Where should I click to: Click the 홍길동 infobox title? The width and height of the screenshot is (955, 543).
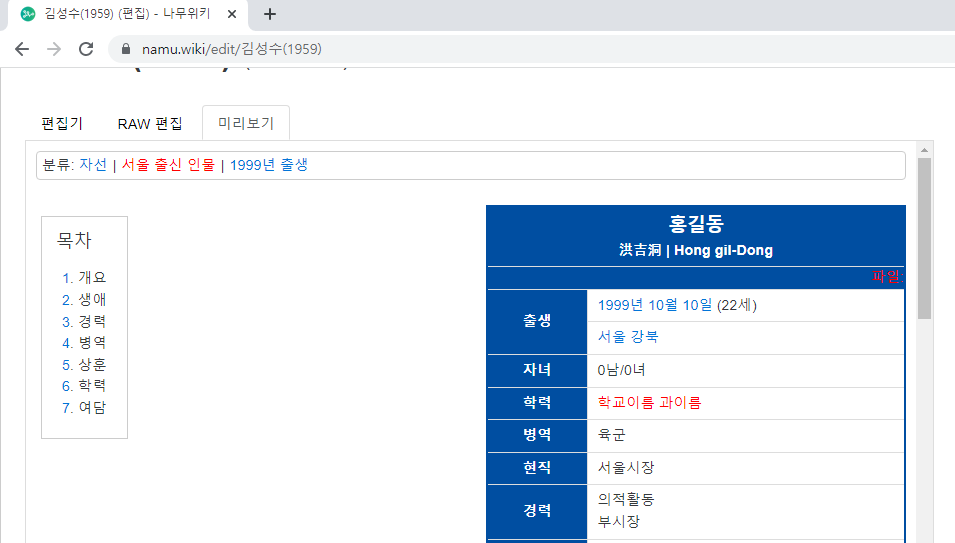tap(696, 224)
